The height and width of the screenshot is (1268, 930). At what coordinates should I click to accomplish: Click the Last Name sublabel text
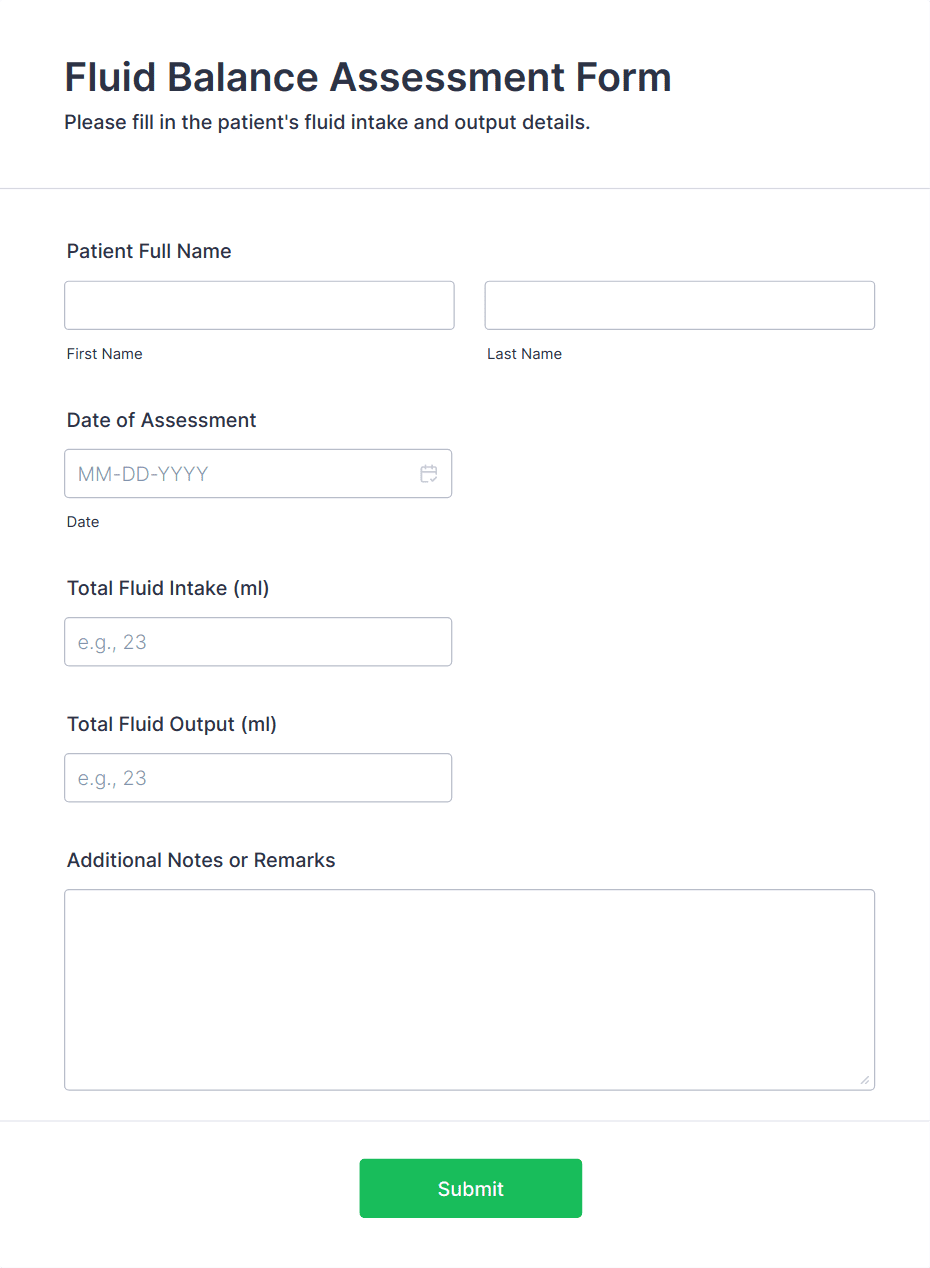(x=524, y=353)
